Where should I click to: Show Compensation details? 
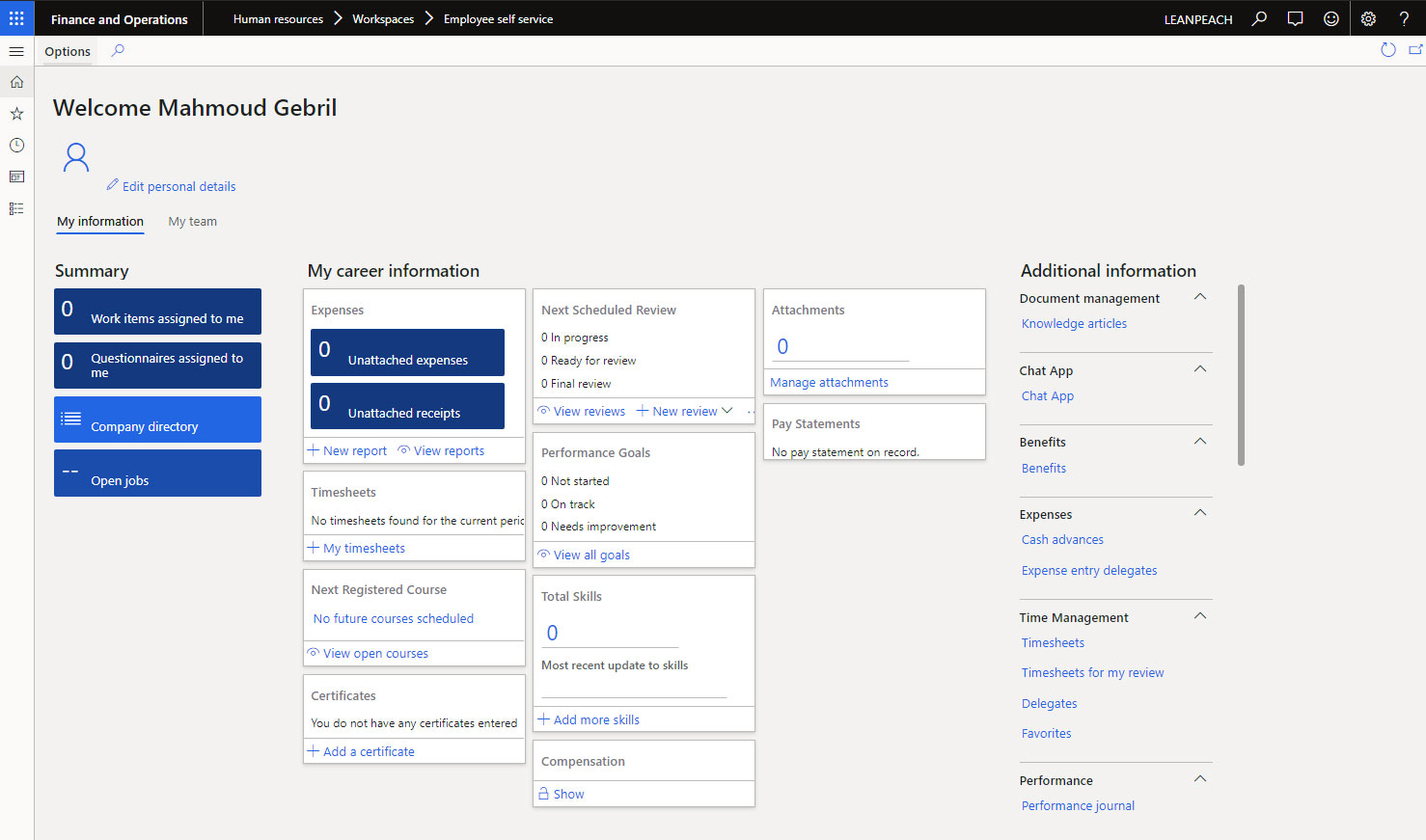568,794
